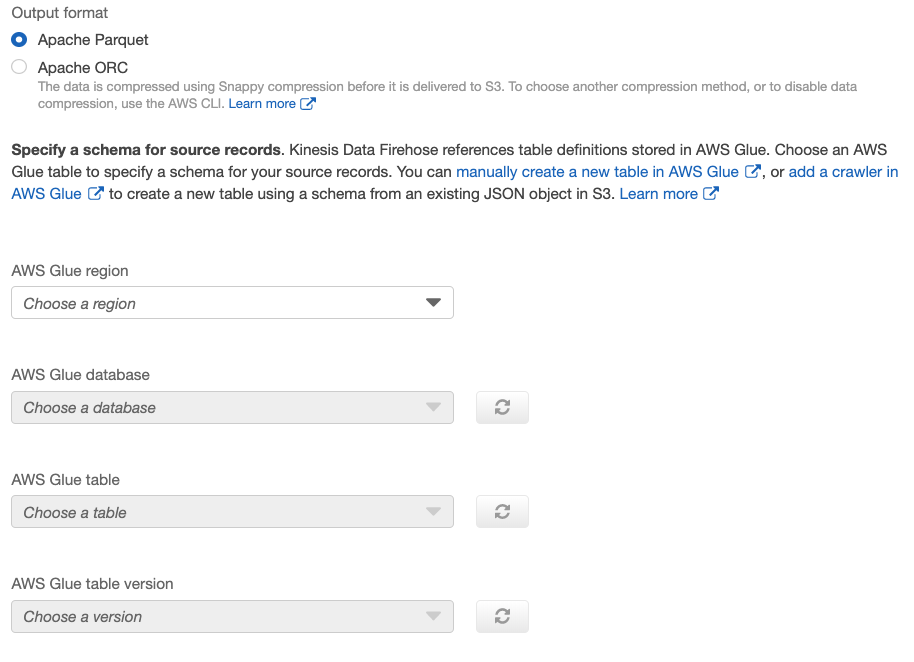Open 'manually create a new table in AWS Glue'
Screen dimensions: 914x662
click(x=597, y=172)
